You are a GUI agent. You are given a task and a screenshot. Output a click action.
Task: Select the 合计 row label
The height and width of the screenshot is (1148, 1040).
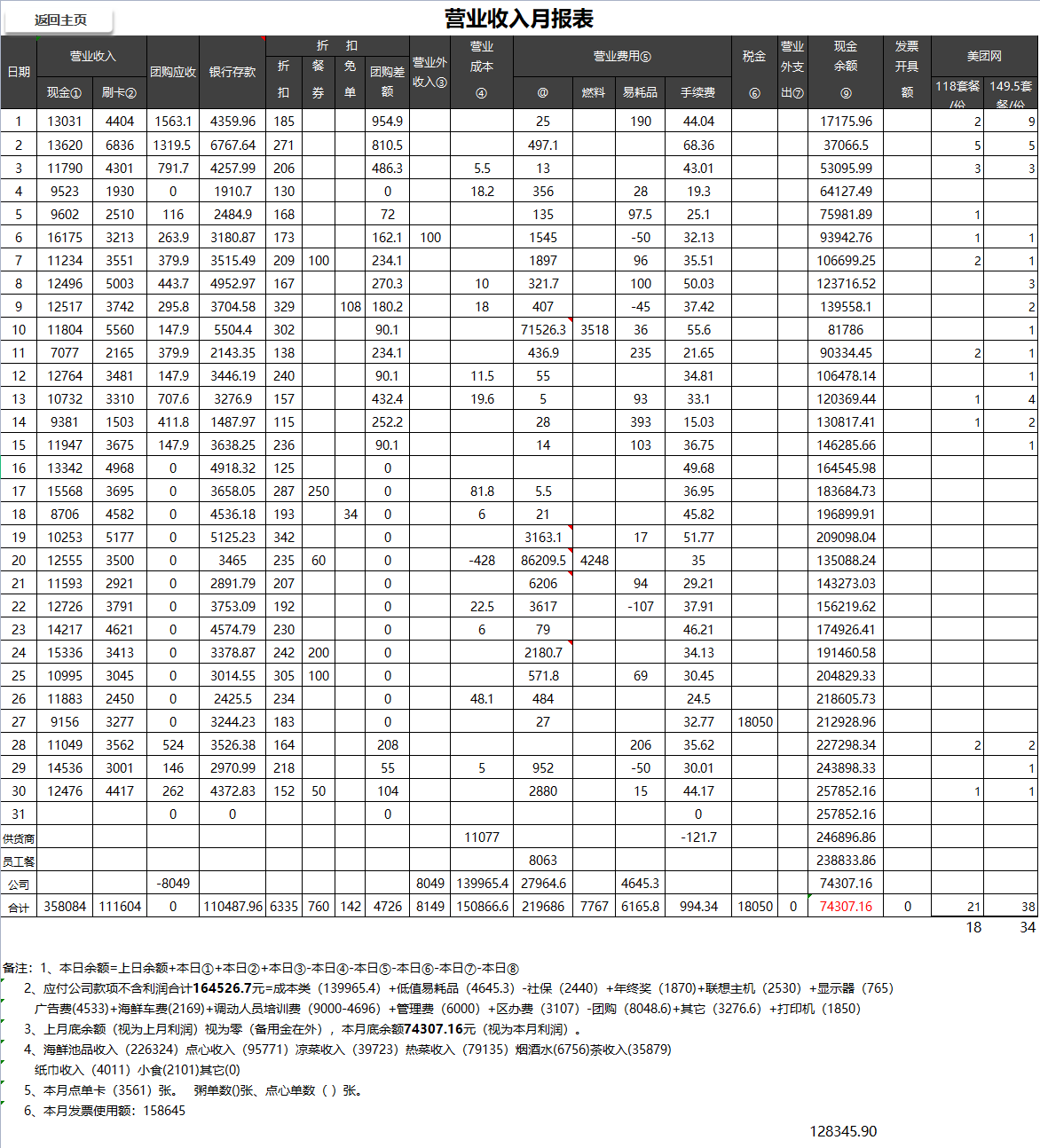pyautogui.click(x=19, y=908)
